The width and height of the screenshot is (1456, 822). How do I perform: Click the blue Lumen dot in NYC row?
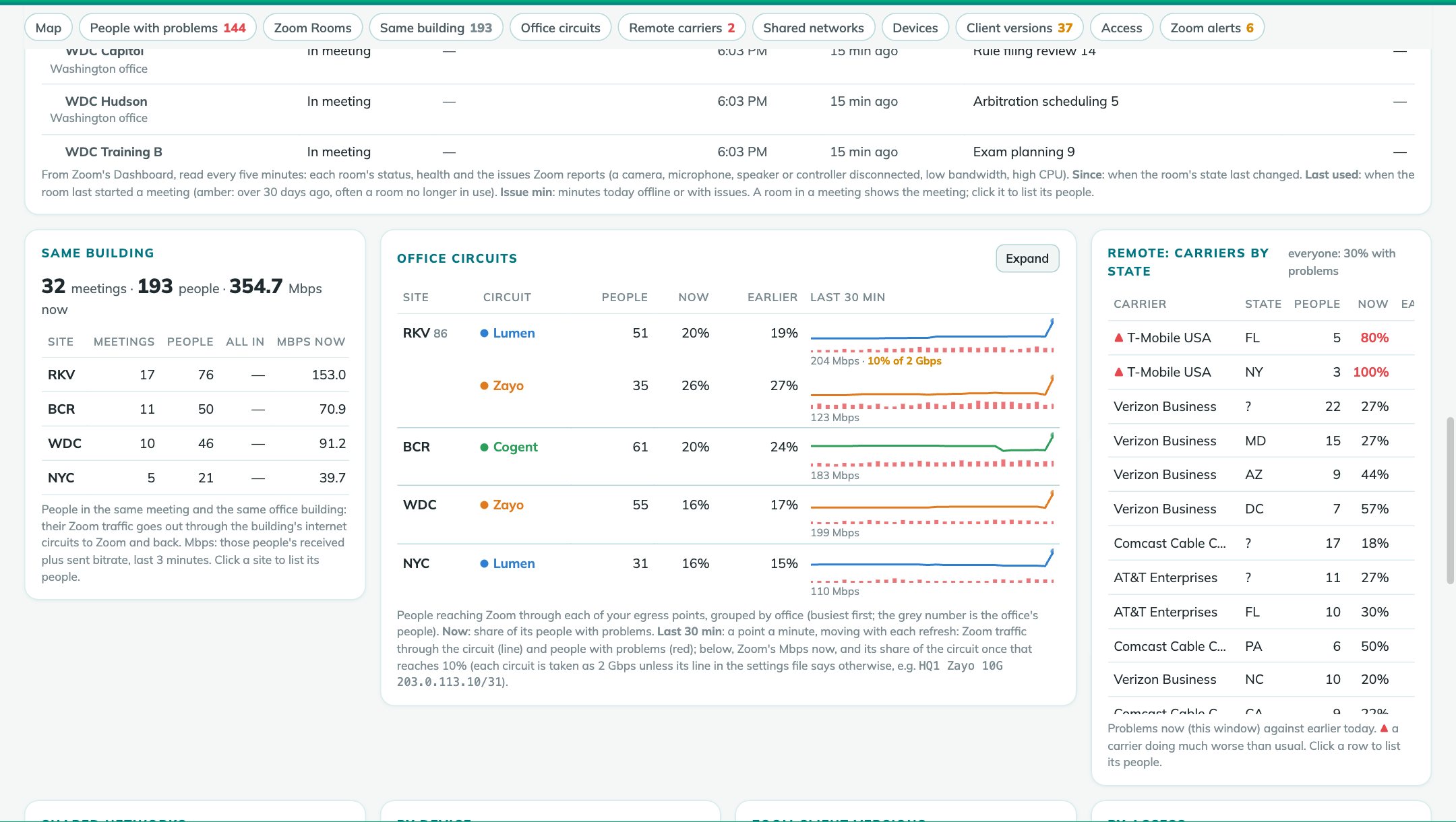pyautogui.click(x=484, y=563)
